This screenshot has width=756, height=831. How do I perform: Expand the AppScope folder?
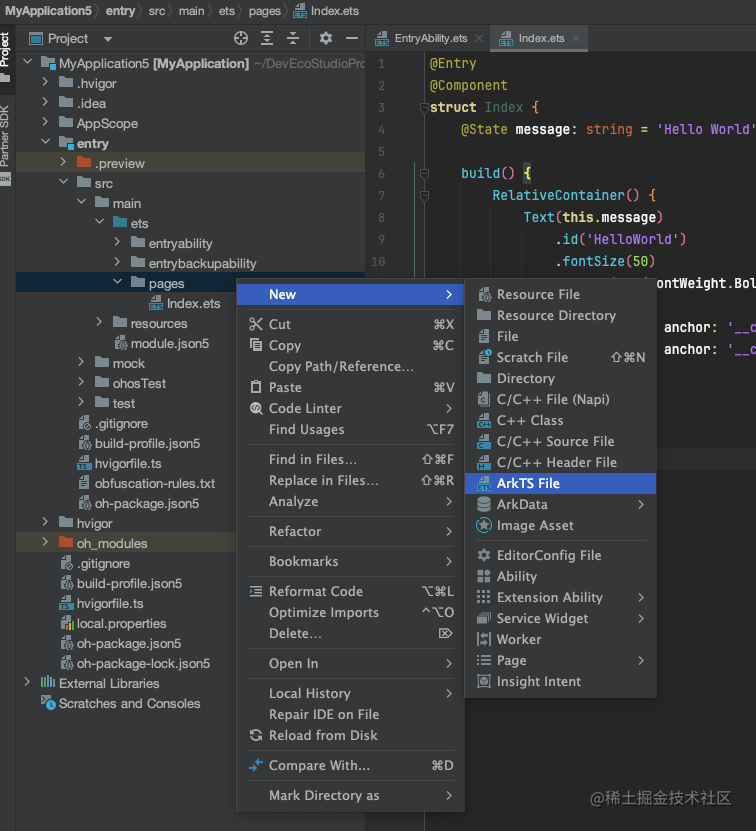(46, 122)
